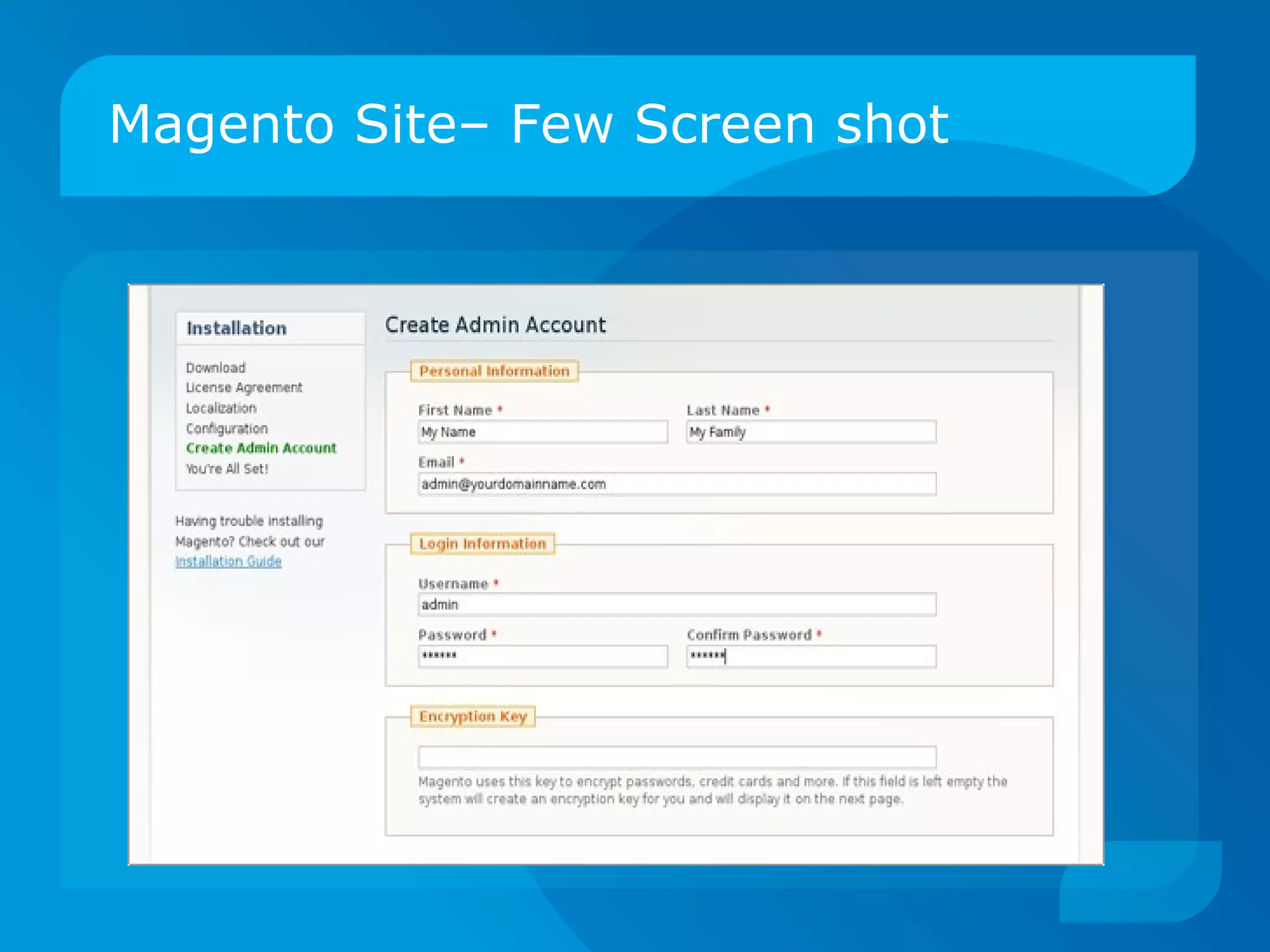The image size is (1270, 952).
Task: Click the encryption key description text
Action: [713, 790]
